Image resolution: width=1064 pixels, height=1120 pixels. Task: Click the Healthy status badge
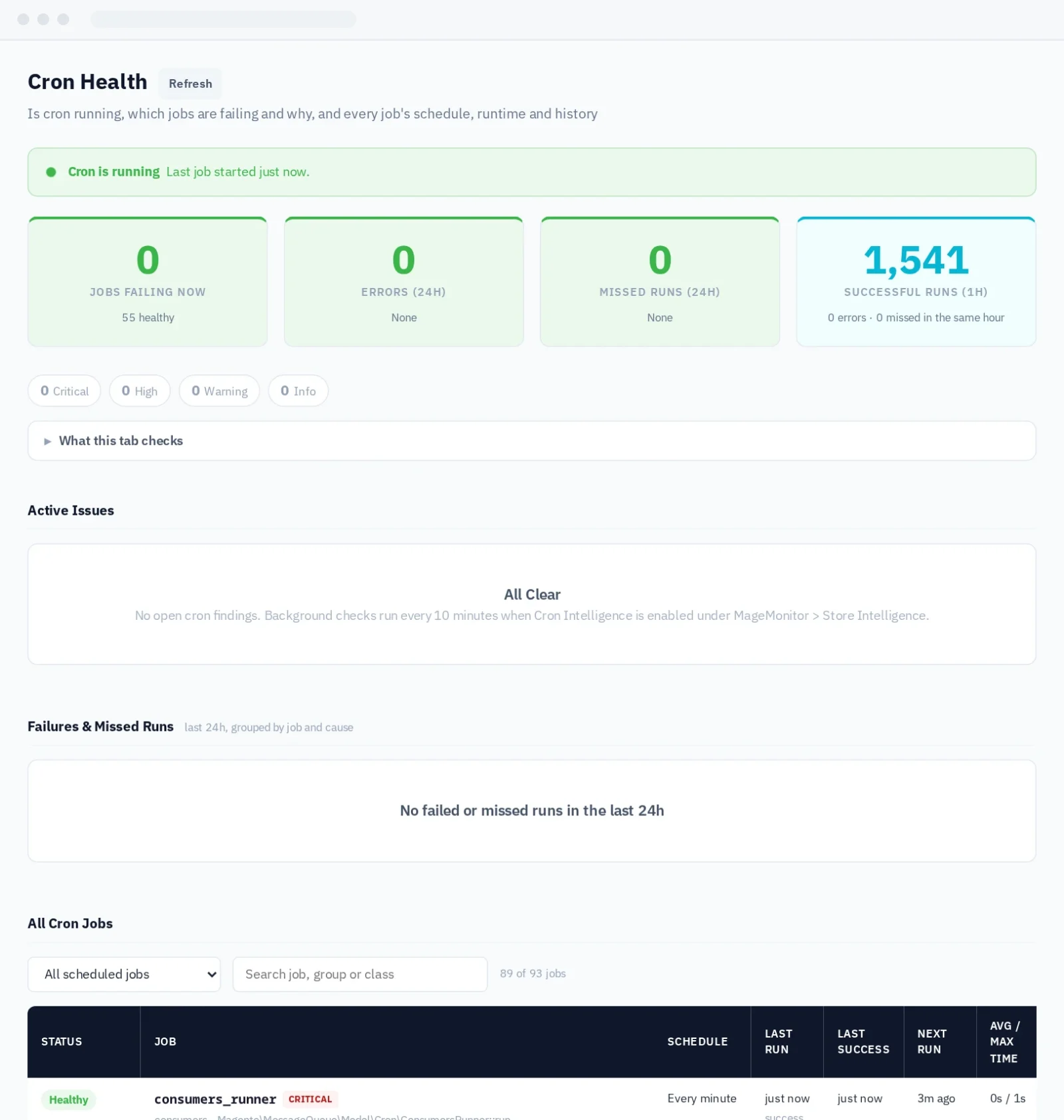[x=68, y=1100]
